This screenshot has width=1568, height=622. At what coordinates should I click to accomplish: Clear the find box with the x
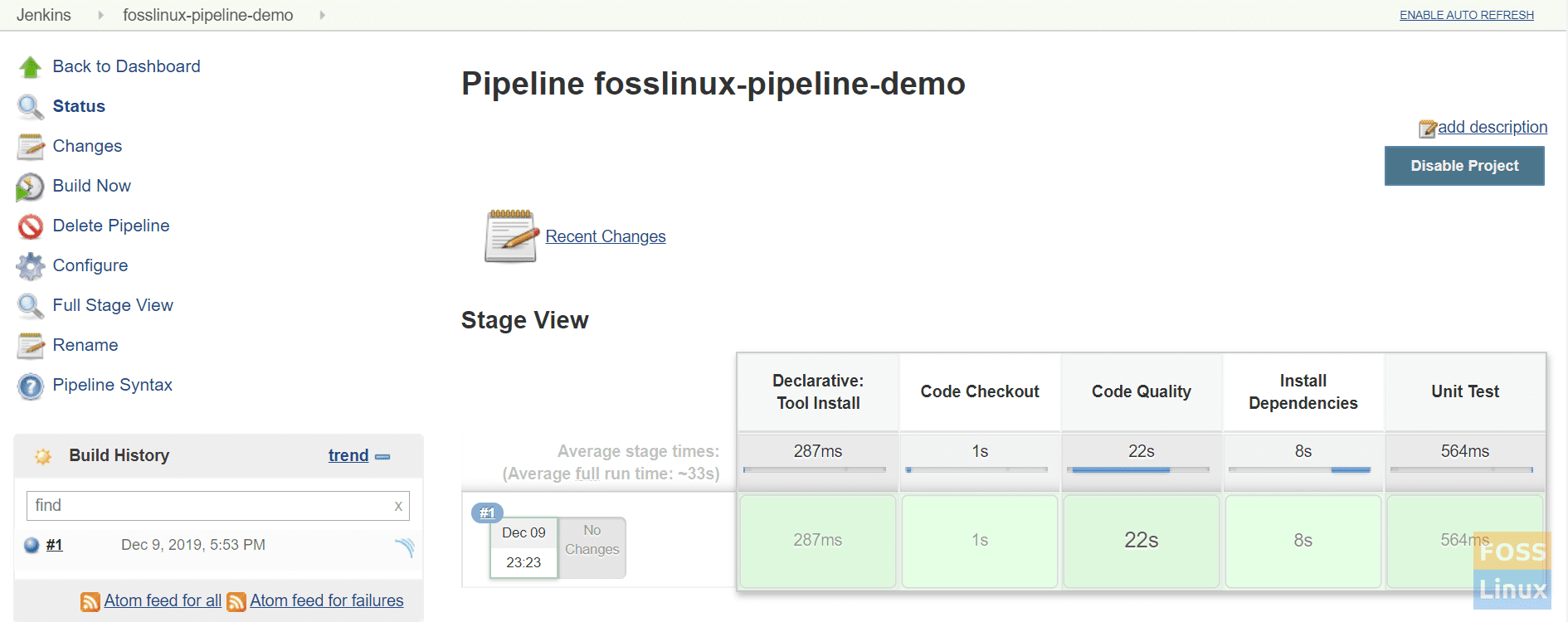click(398, 506)
